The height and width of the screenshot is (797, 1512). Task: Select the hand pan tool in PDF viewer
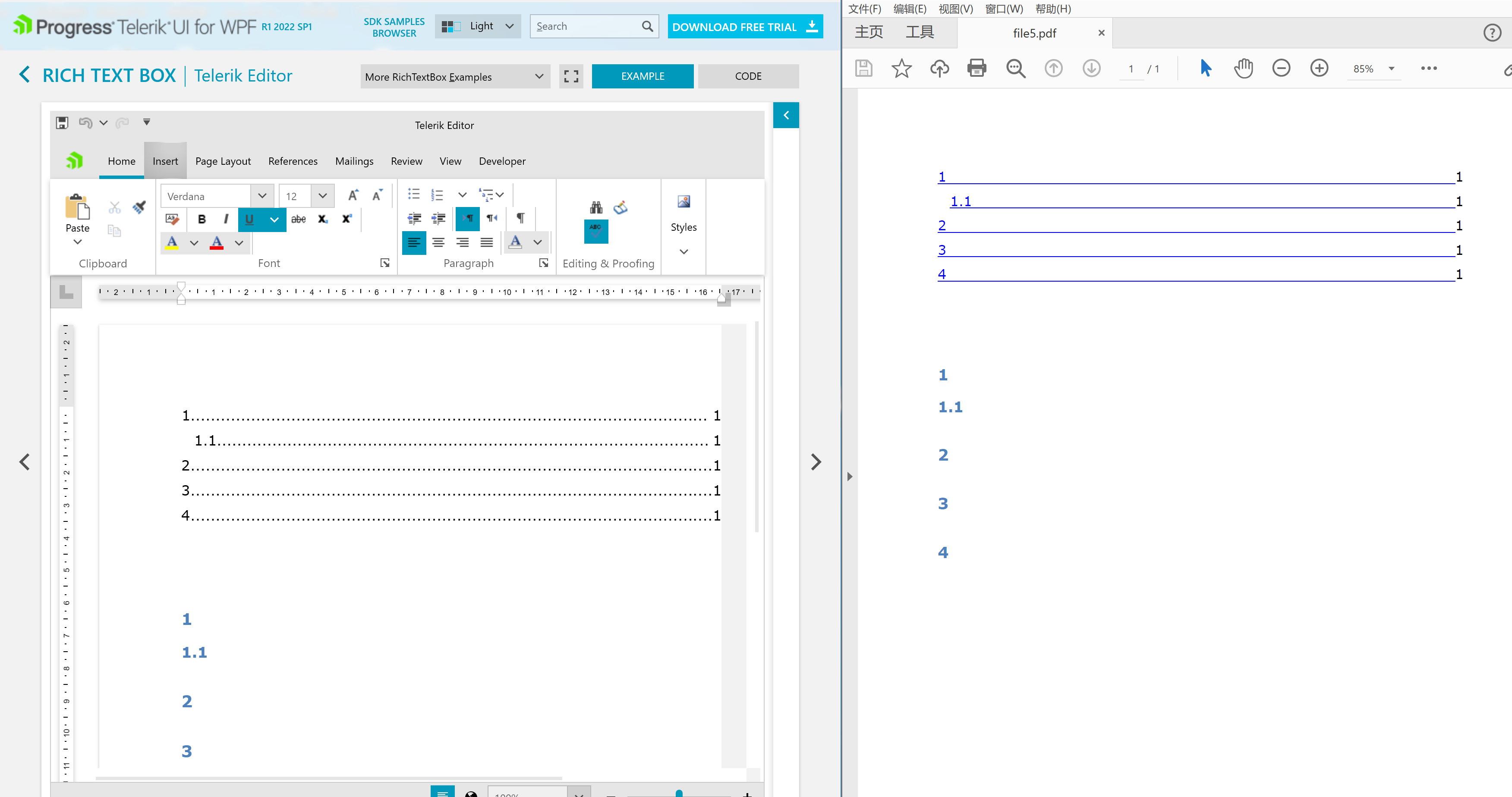point(1243,68)
